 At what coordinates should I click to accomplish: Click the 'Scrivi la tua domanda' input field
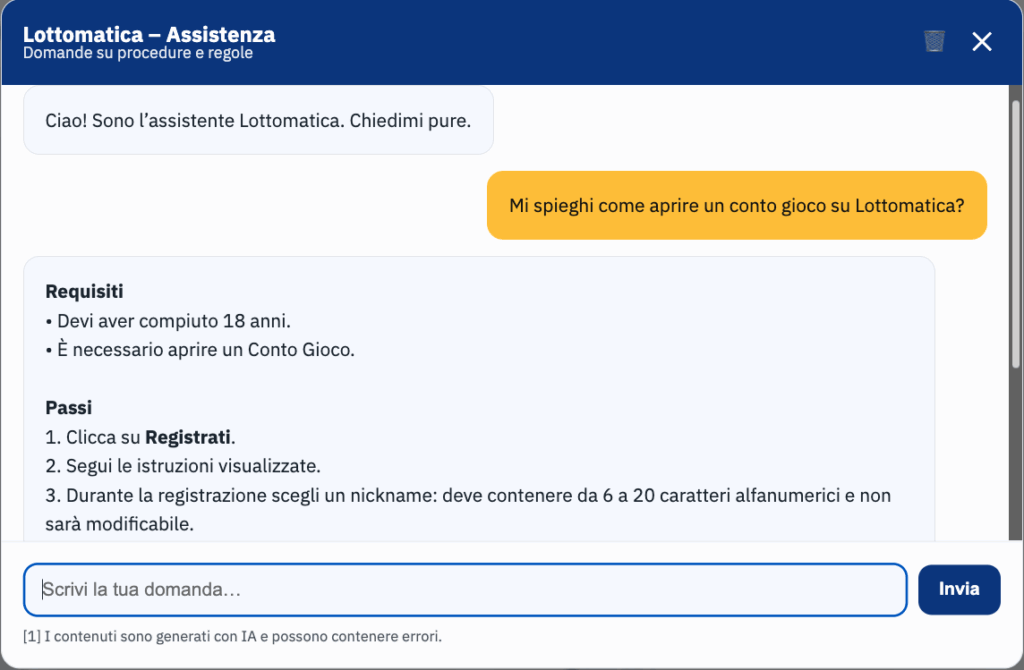click(x=465, y=590)
